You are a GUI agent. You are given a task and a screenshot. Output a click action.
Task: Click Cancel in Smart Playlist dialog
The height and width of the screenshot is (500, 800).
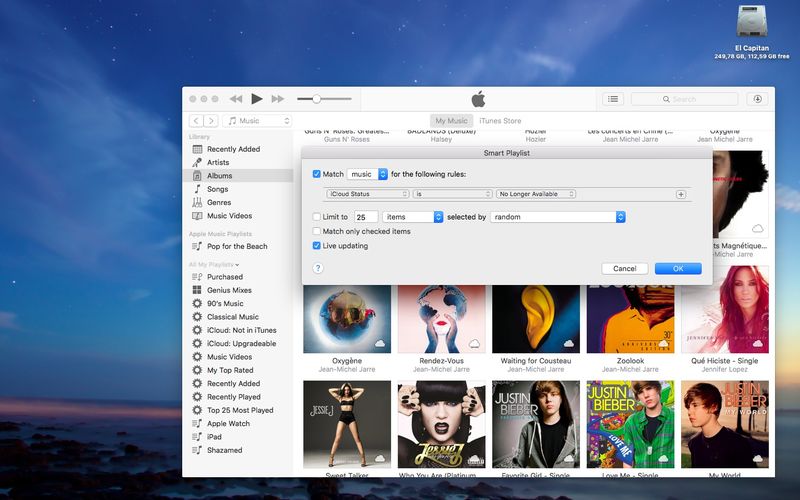[624, 268]
